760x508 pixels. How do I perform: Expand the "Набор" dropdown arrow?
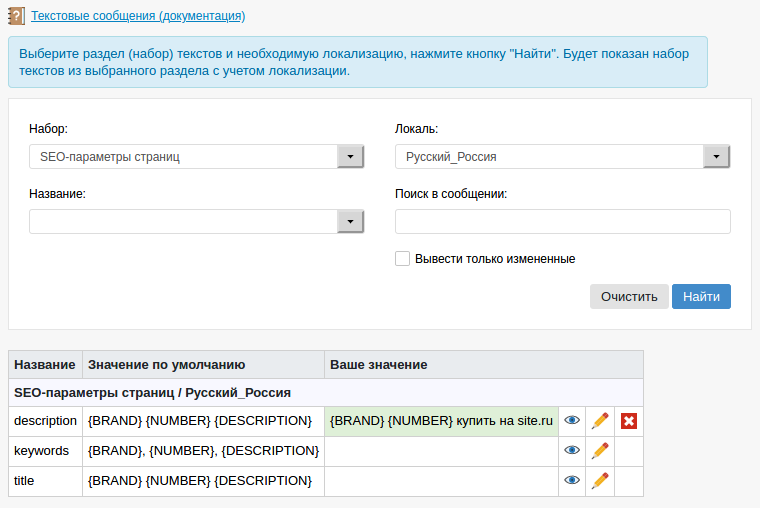point(350,157)
